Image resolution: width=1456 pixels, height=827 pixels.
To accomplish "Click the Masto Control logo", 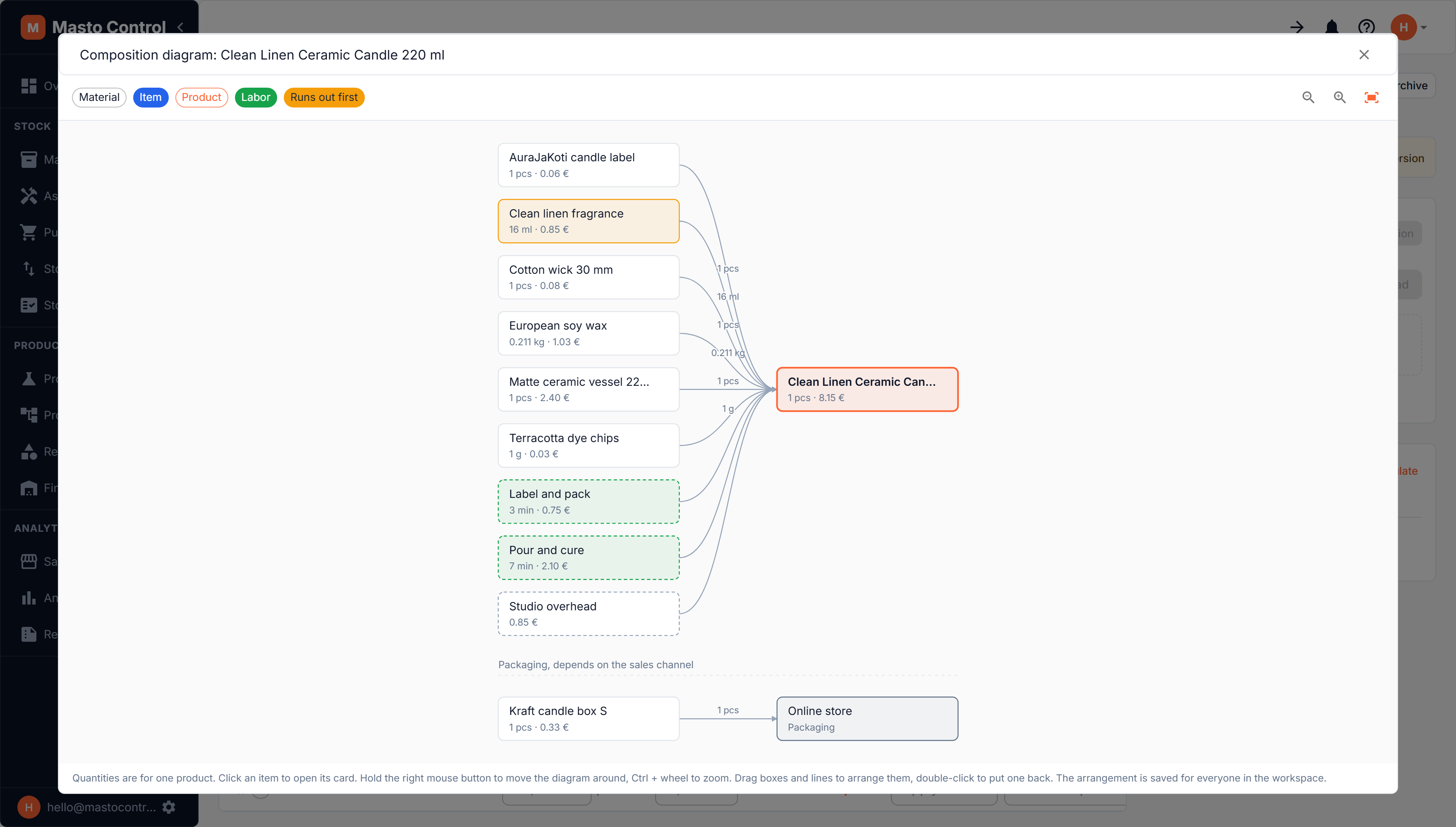I will click(33, 27).
